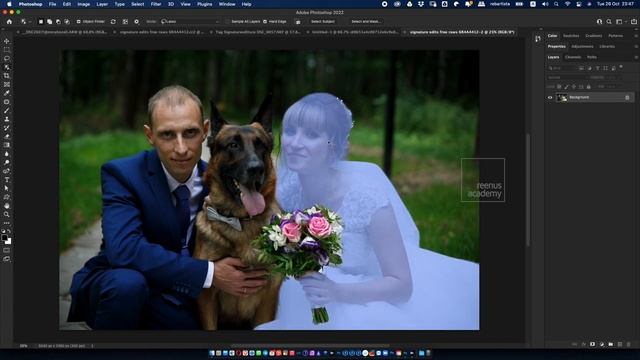Viewport: 640px width, 360px height.
Task: Open the workspace switcher dropdown
Action: [620, 22]
